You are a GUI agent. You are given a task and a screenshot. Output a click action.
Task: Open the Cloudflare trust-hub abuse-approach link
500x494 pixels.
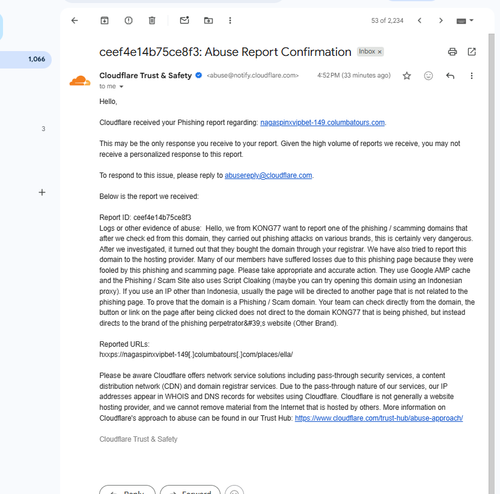click(379, 418)
